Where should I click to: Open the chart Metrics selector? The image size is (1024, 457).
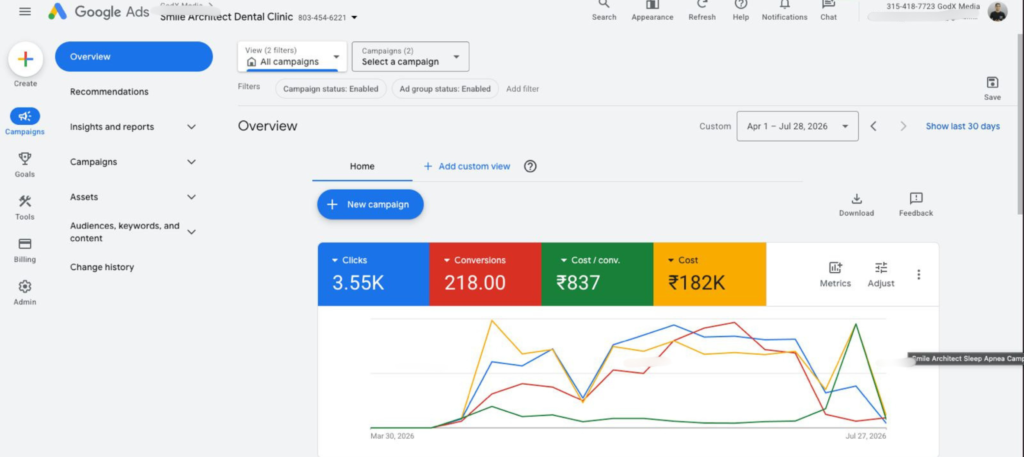[835, 274]
